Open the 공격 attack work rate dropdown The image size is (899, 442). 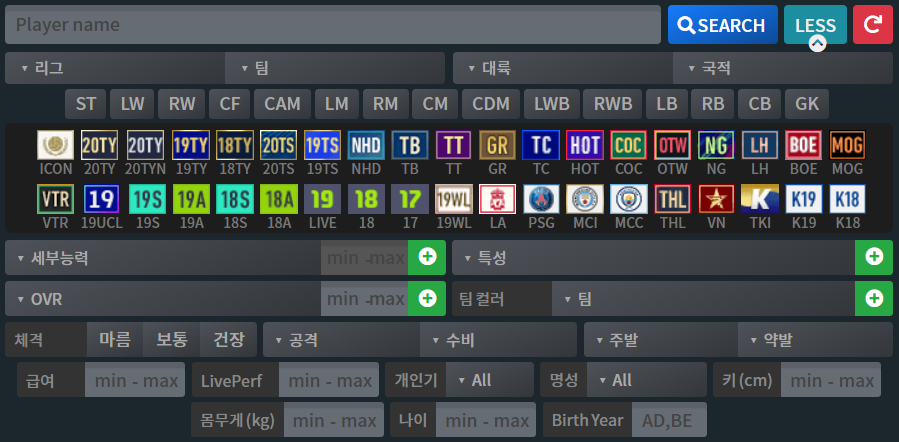click(342, 339)
